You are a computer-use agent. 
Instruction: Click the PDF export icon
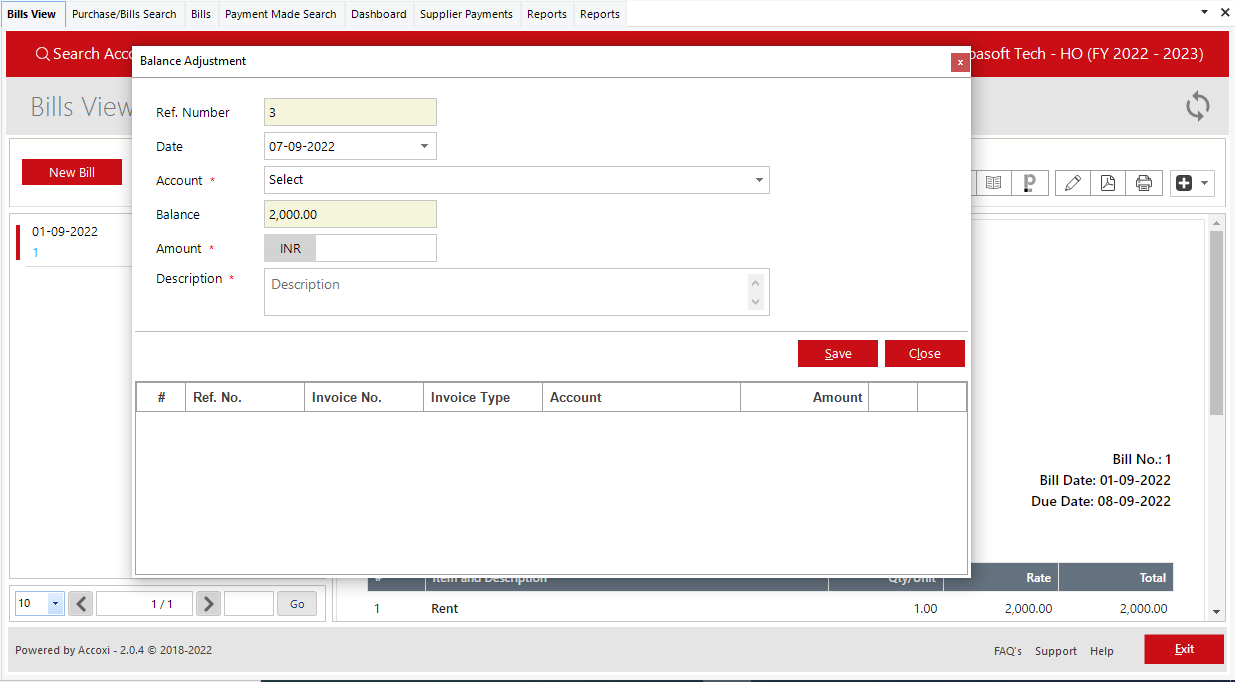click(x=1107, y=183)
